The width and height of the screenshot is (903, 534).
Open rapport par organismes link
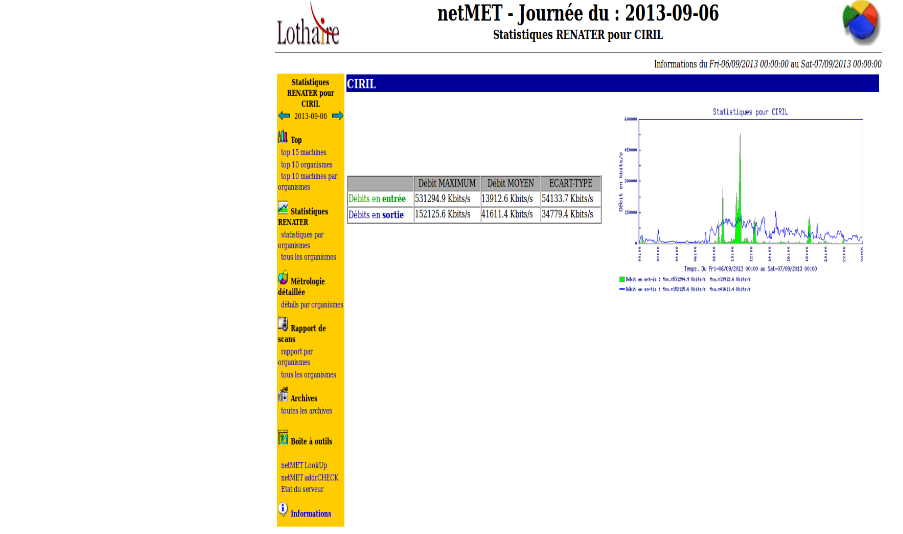point(296,357)
